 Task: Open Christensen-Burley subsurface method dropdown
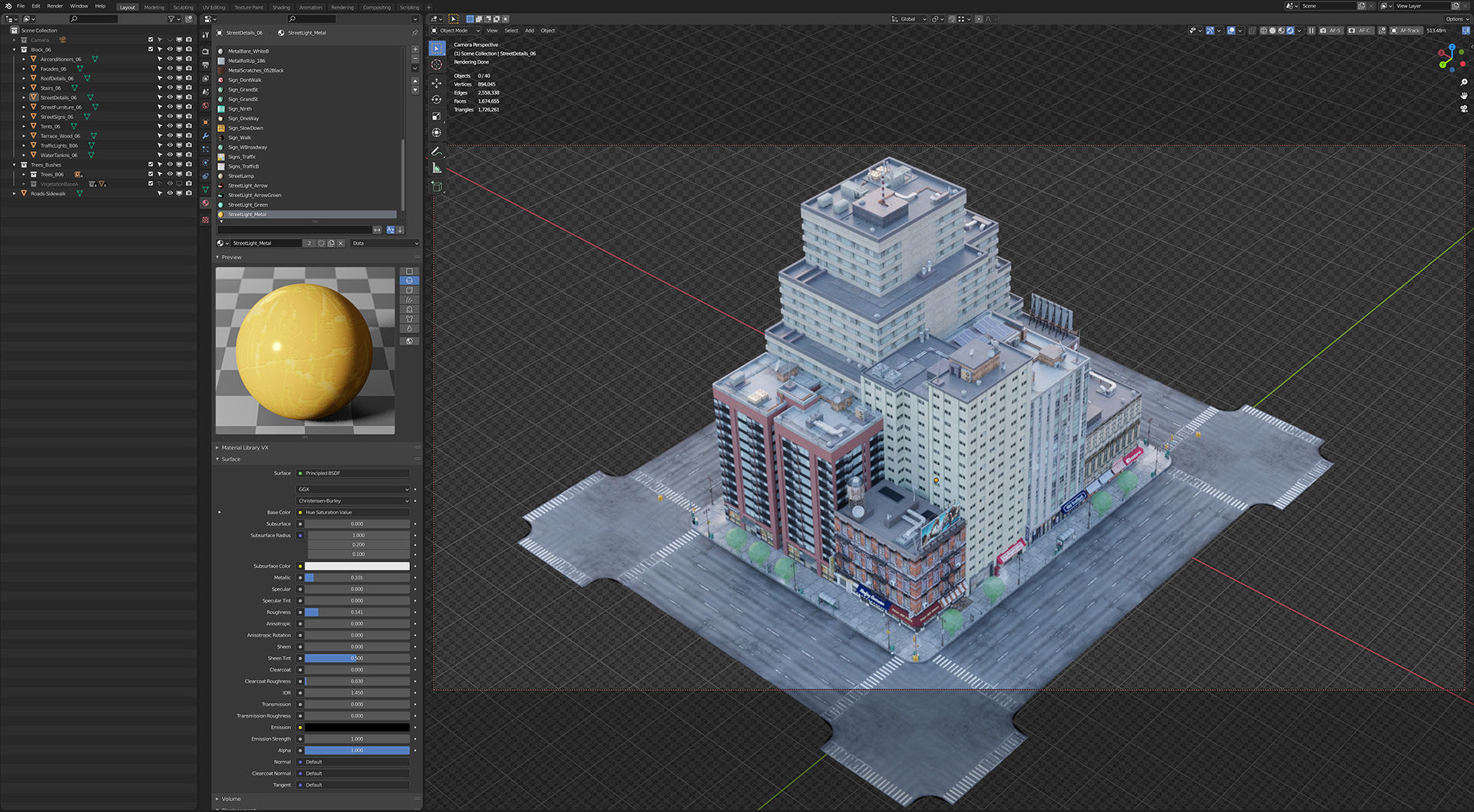tap(353, 500)
